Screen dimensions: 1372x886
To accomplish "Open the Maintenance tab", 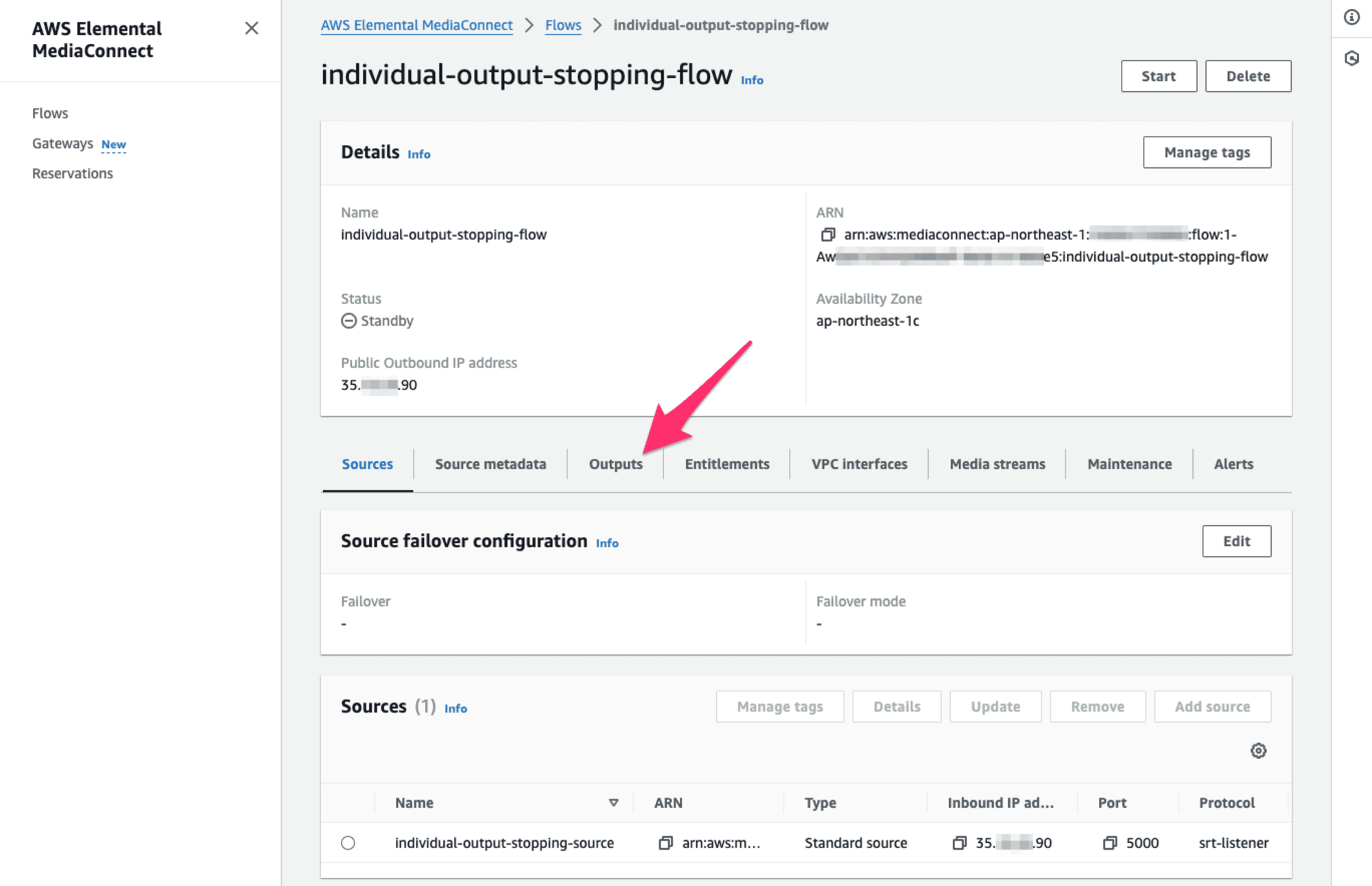I will (1129, 464).
